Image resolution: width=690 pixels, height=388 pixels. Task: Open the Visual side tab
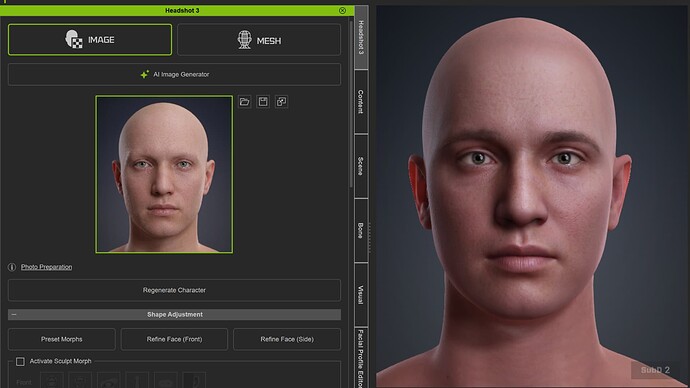click(x=361, y=294)
